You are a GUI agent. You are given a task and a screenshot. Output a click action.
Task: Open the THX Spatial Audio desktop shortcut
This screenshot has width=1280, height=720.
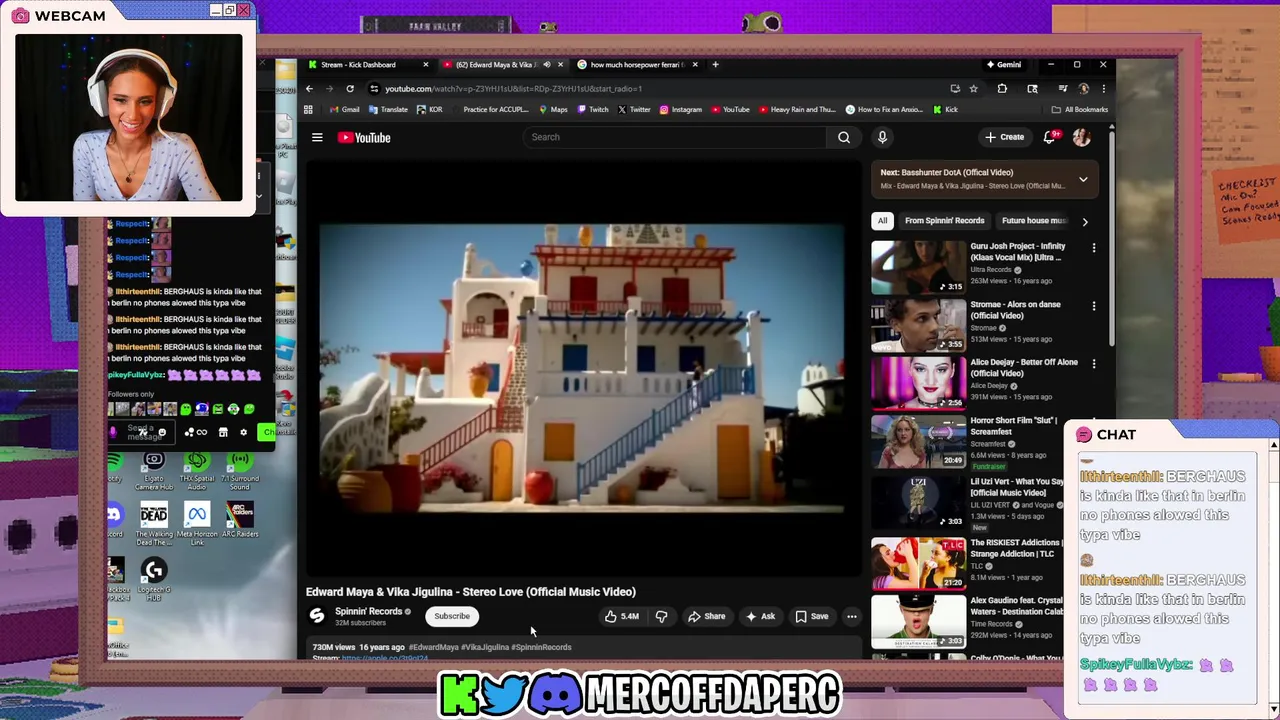(x=197, y=470)
